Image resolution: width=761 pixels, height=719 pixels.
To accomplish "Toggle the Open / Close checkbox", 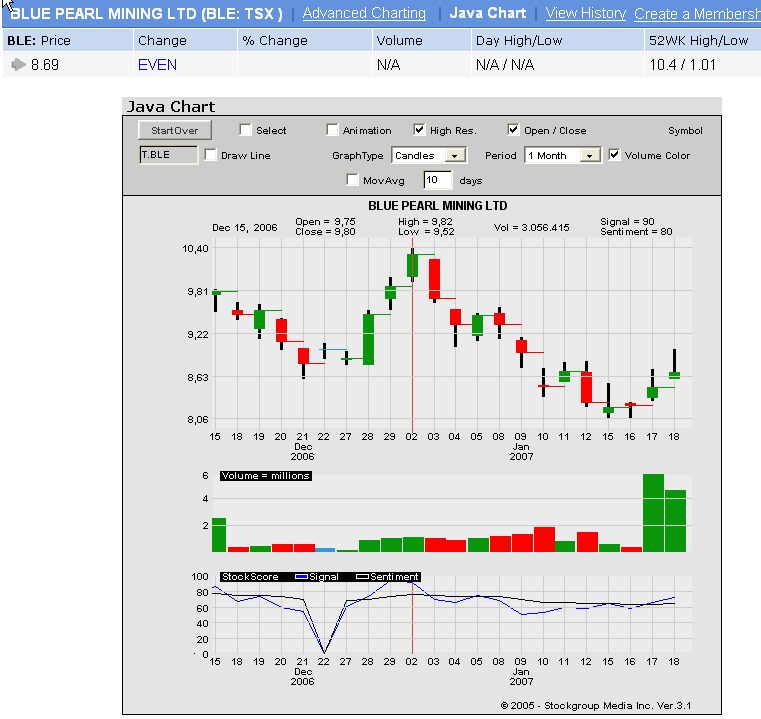I will (x=513, y=130).
